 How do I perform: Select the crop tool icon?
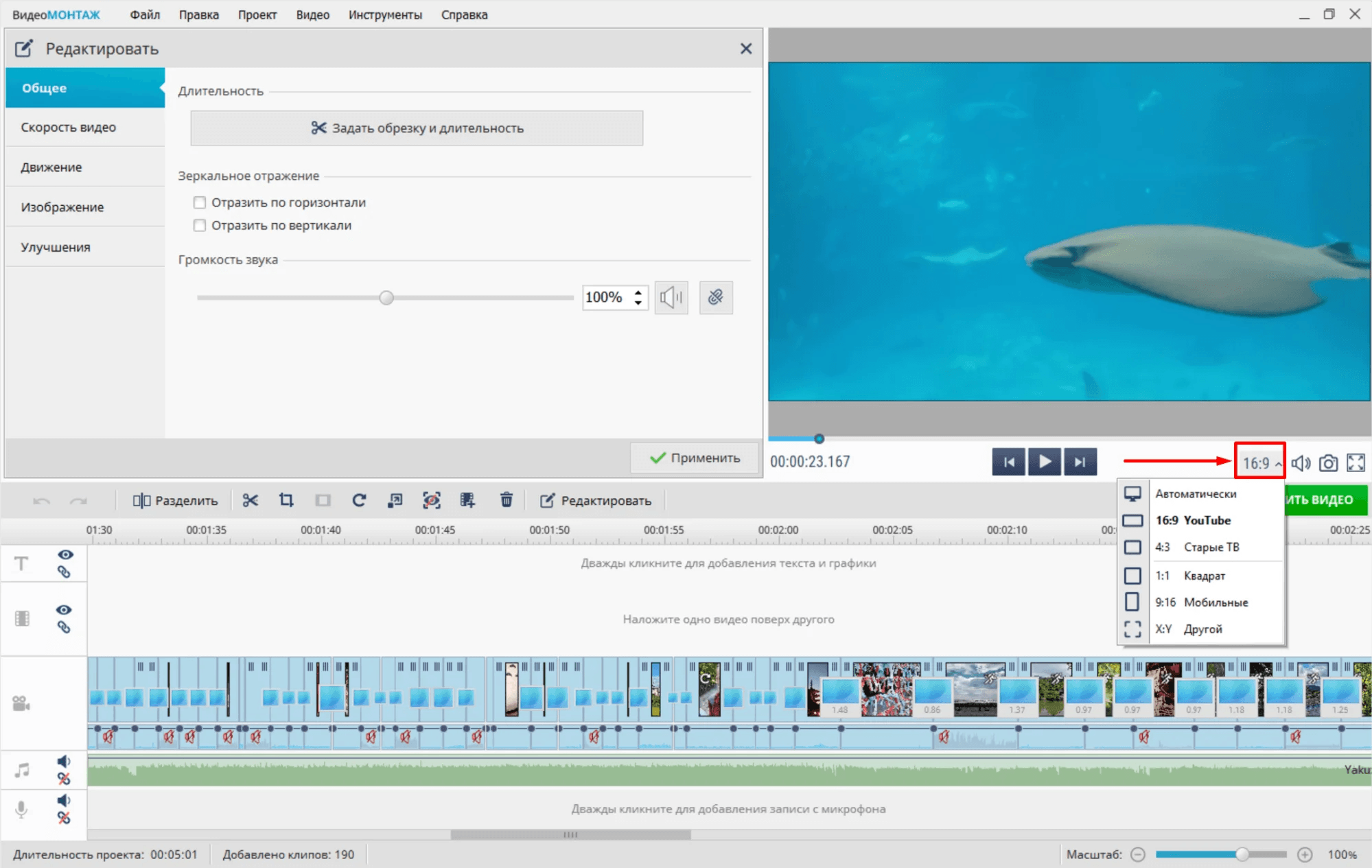pos(286,500)
